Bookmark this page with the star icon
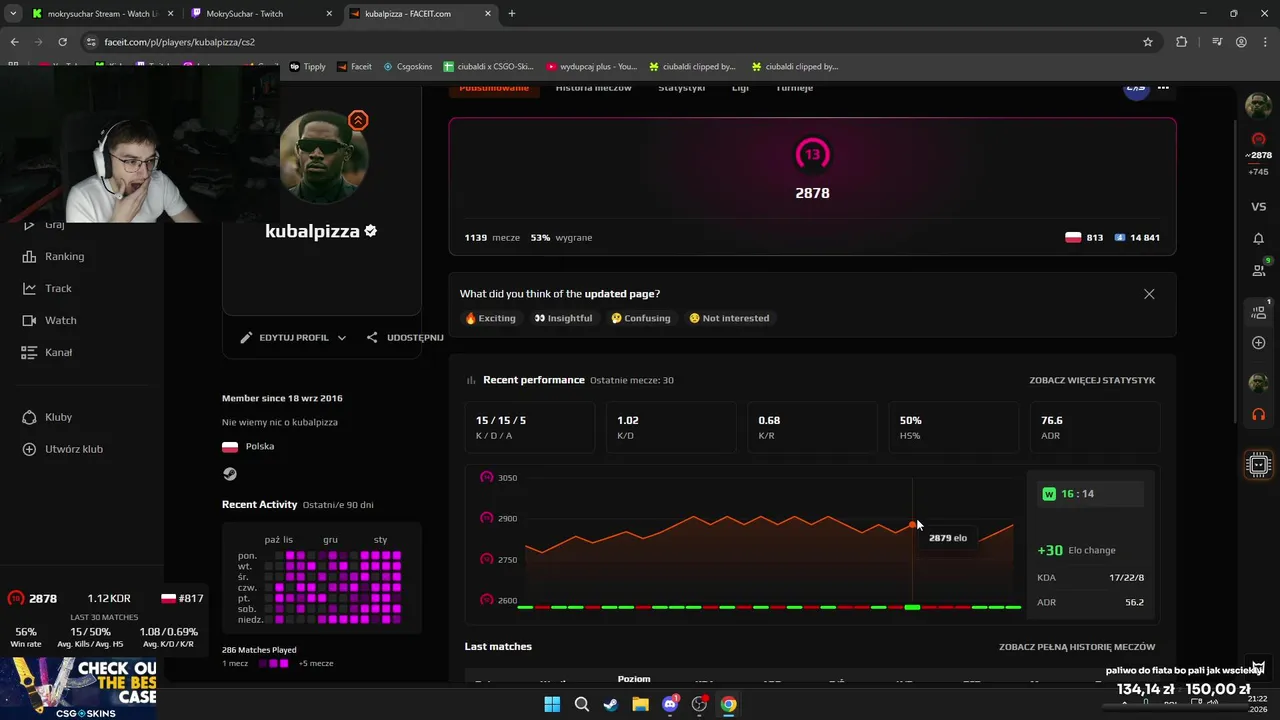Viewport: 1280px width, 720px height. tap(1148, 42)
